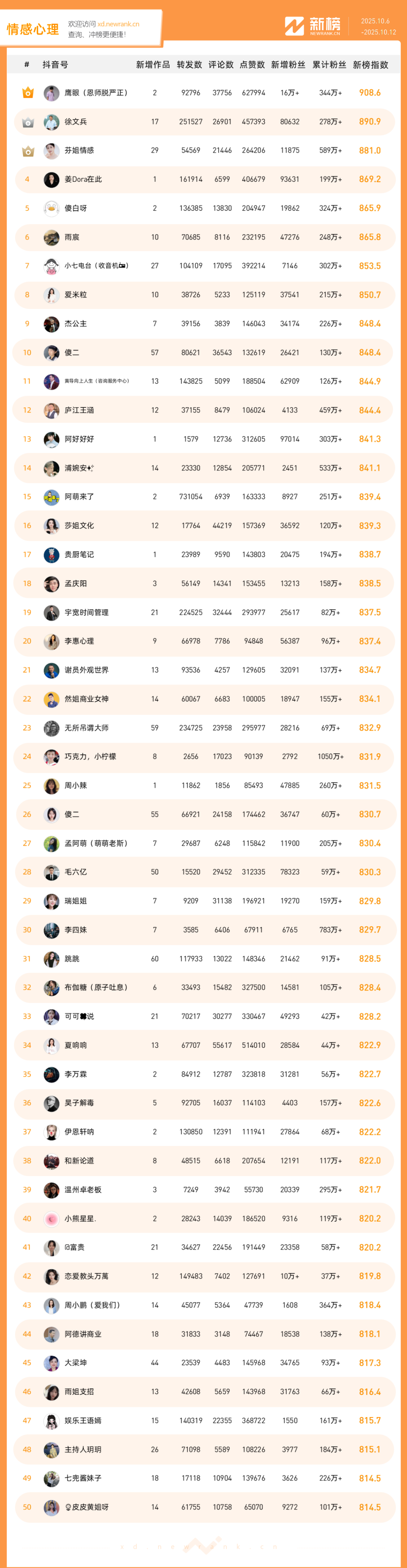Click the 情感心理 category title
The height and width of the screenshot is (1568, 407).
tap(33, 29)
